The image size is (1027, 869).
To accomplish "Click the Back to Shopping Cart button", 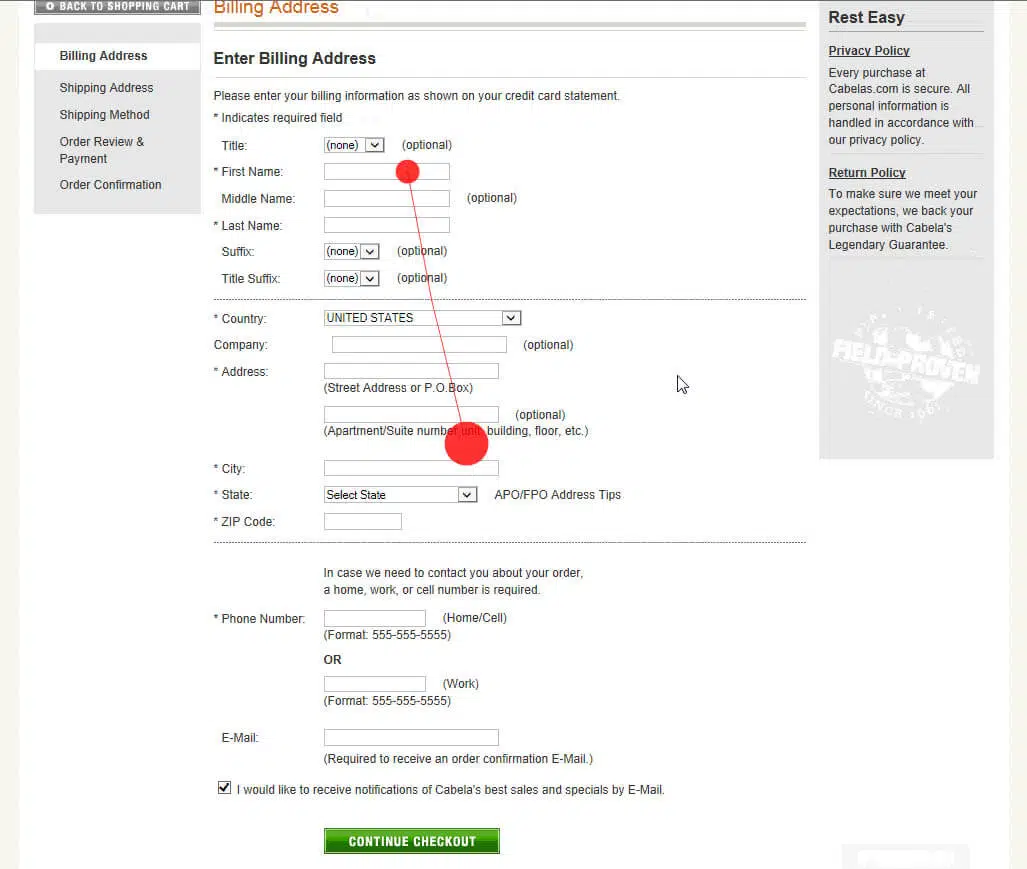I will tap(118, 7).
